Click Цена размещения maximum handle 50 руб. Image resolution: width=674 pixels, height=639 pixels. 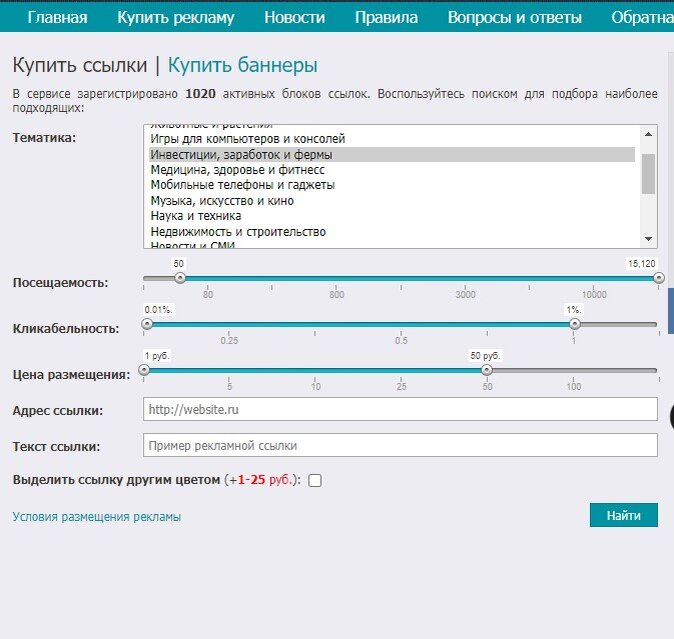(487, 370)
